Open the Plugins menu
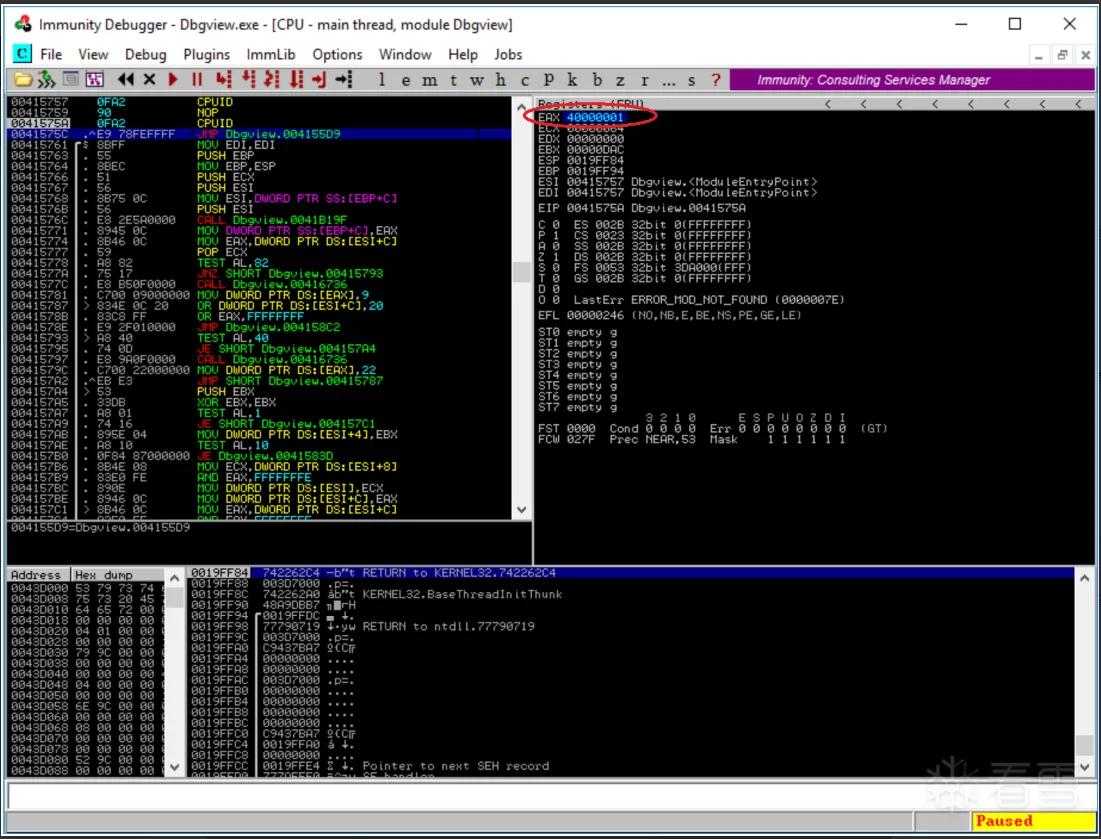1101x839 pixels. point(206,54)
